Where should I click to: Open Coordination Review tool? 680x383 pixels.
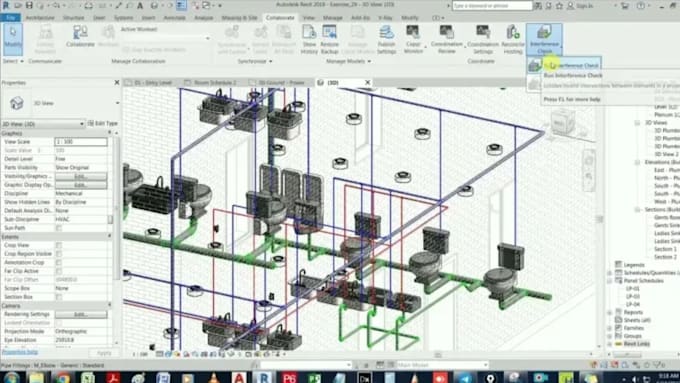pyautogui.click(x=447, y=39)
